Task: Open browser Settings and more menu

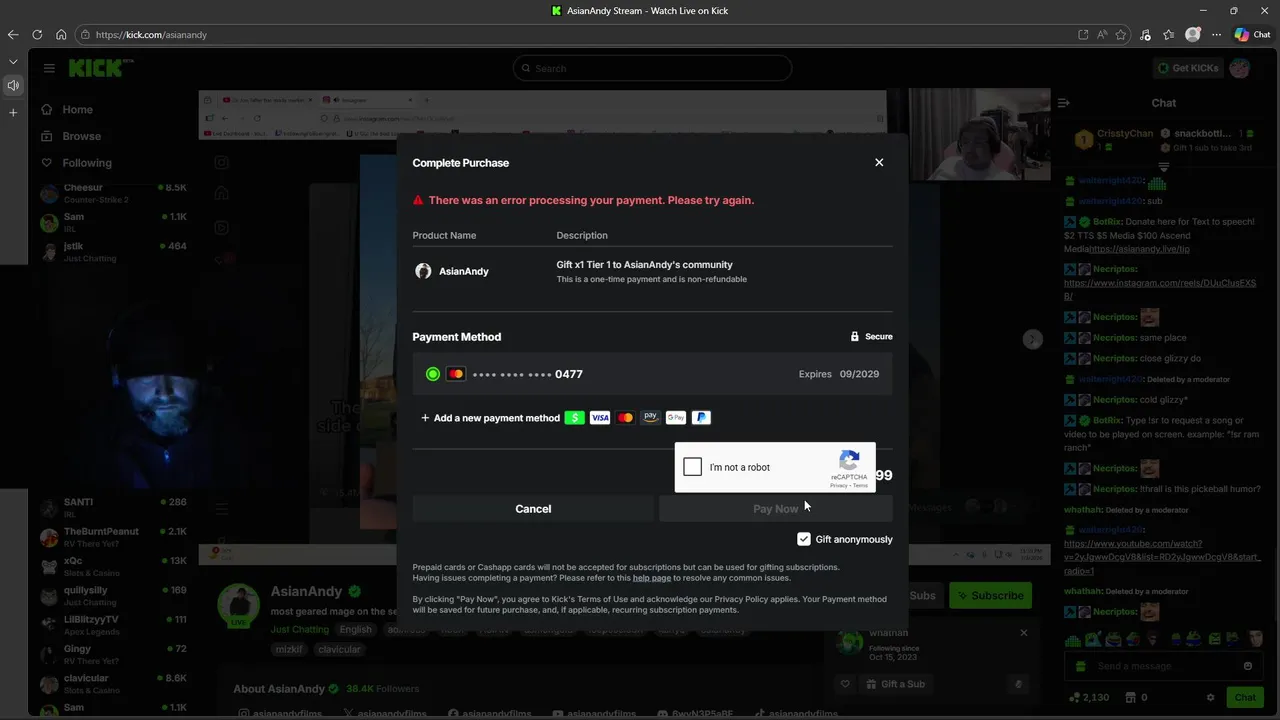Action: coord(1216,34)
